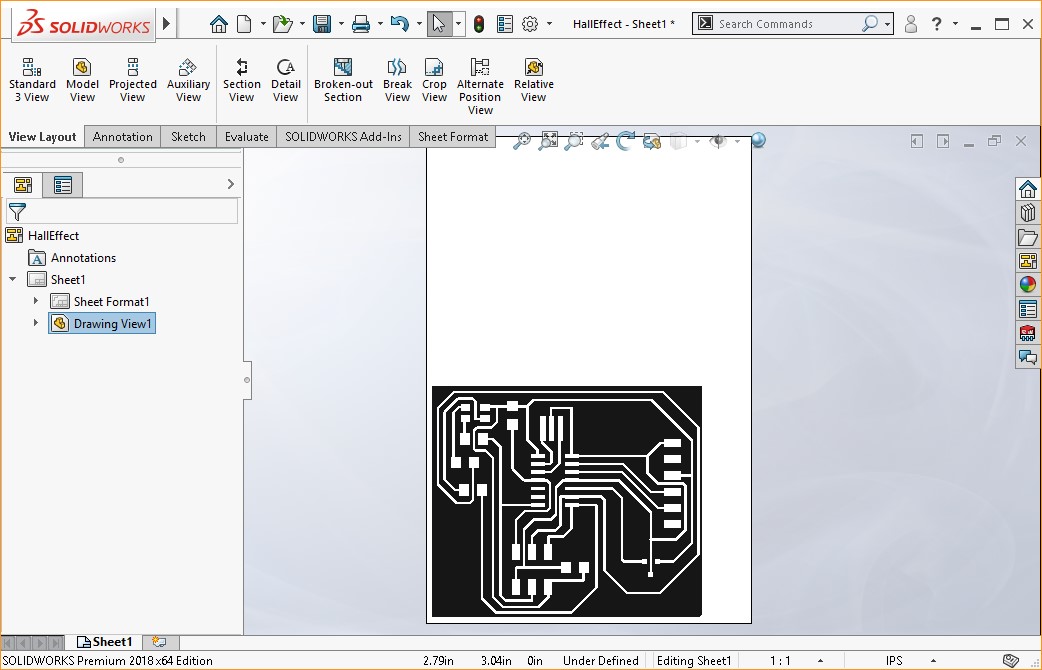1042x670 pixels.
Task: Open the New document dropdown arrow
Action: point(262,24)
